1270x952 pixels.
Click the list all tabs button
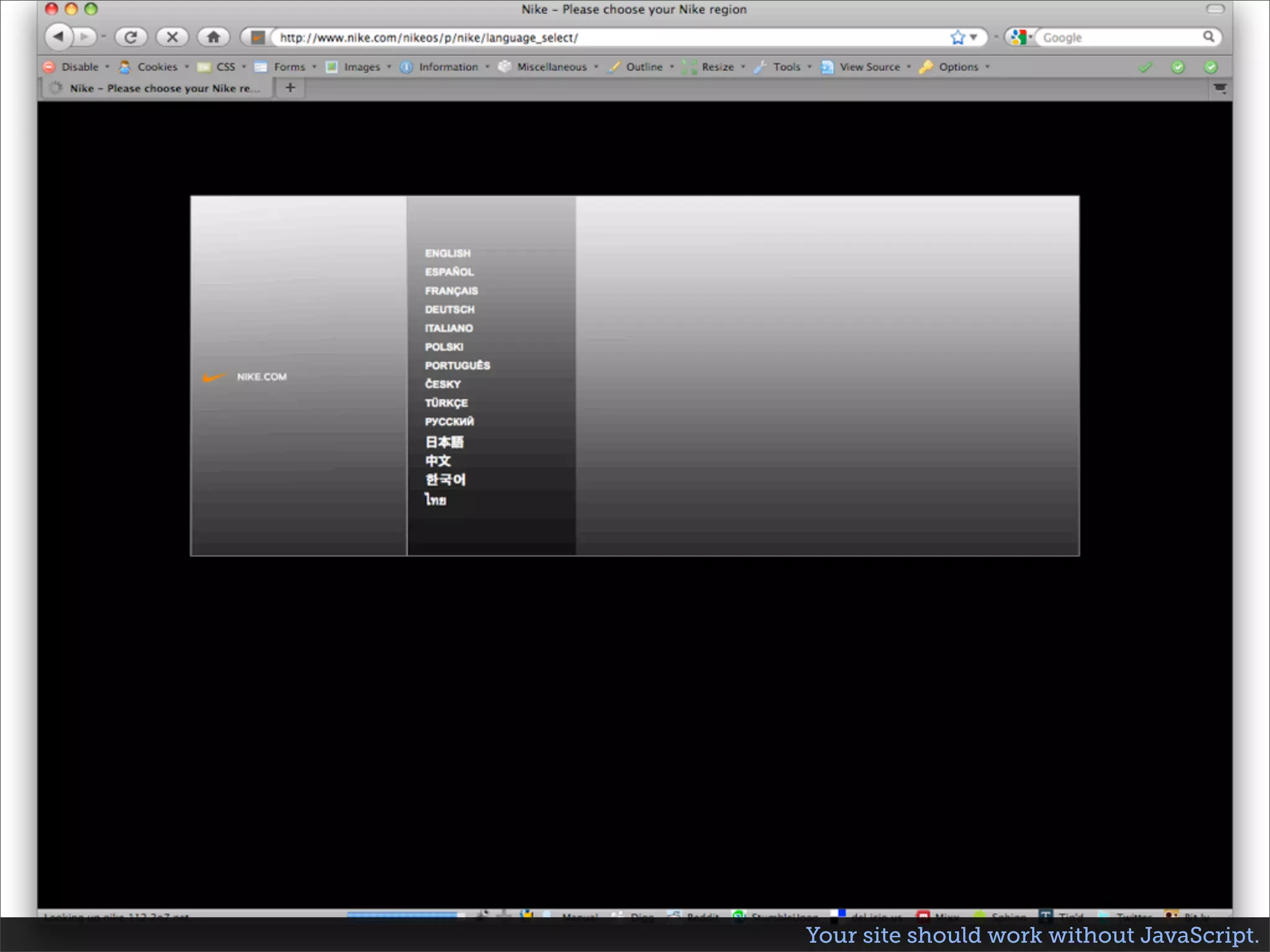tap(1220, 88)
